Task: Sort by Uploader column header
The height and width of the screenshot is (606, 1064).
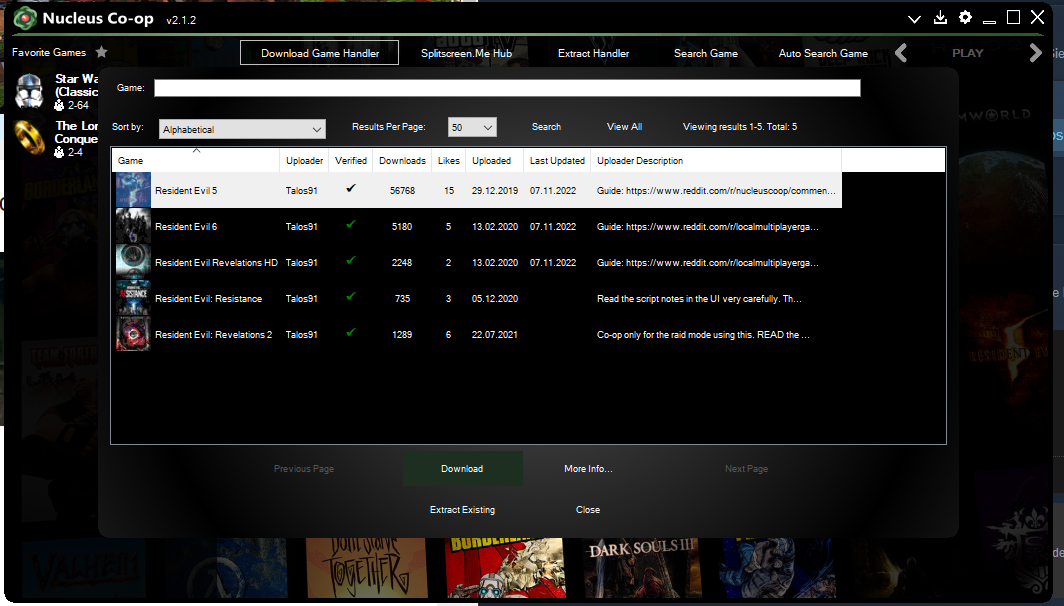Action: [304, 161]
